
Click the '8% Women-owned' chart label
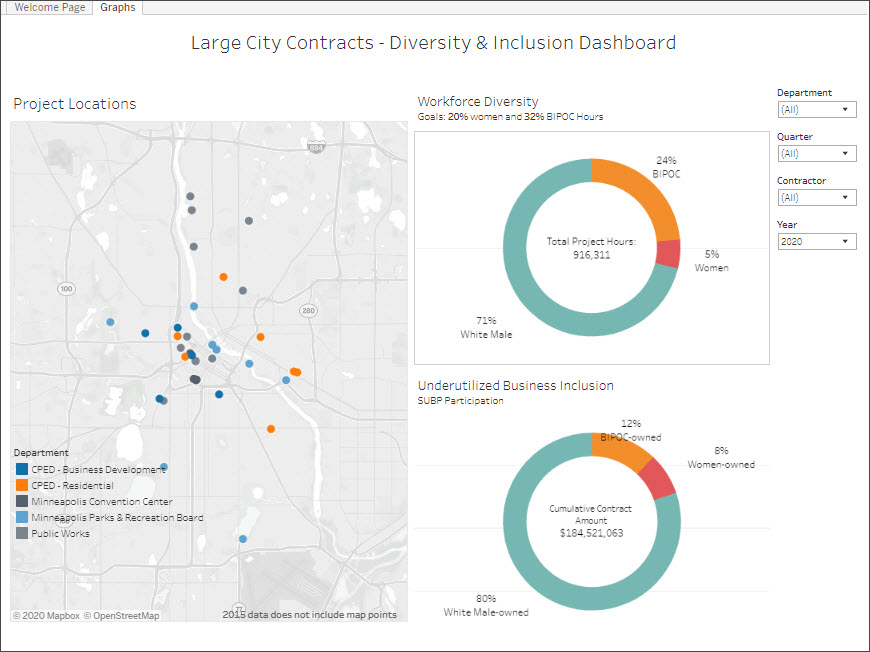(x=721, y=457)
